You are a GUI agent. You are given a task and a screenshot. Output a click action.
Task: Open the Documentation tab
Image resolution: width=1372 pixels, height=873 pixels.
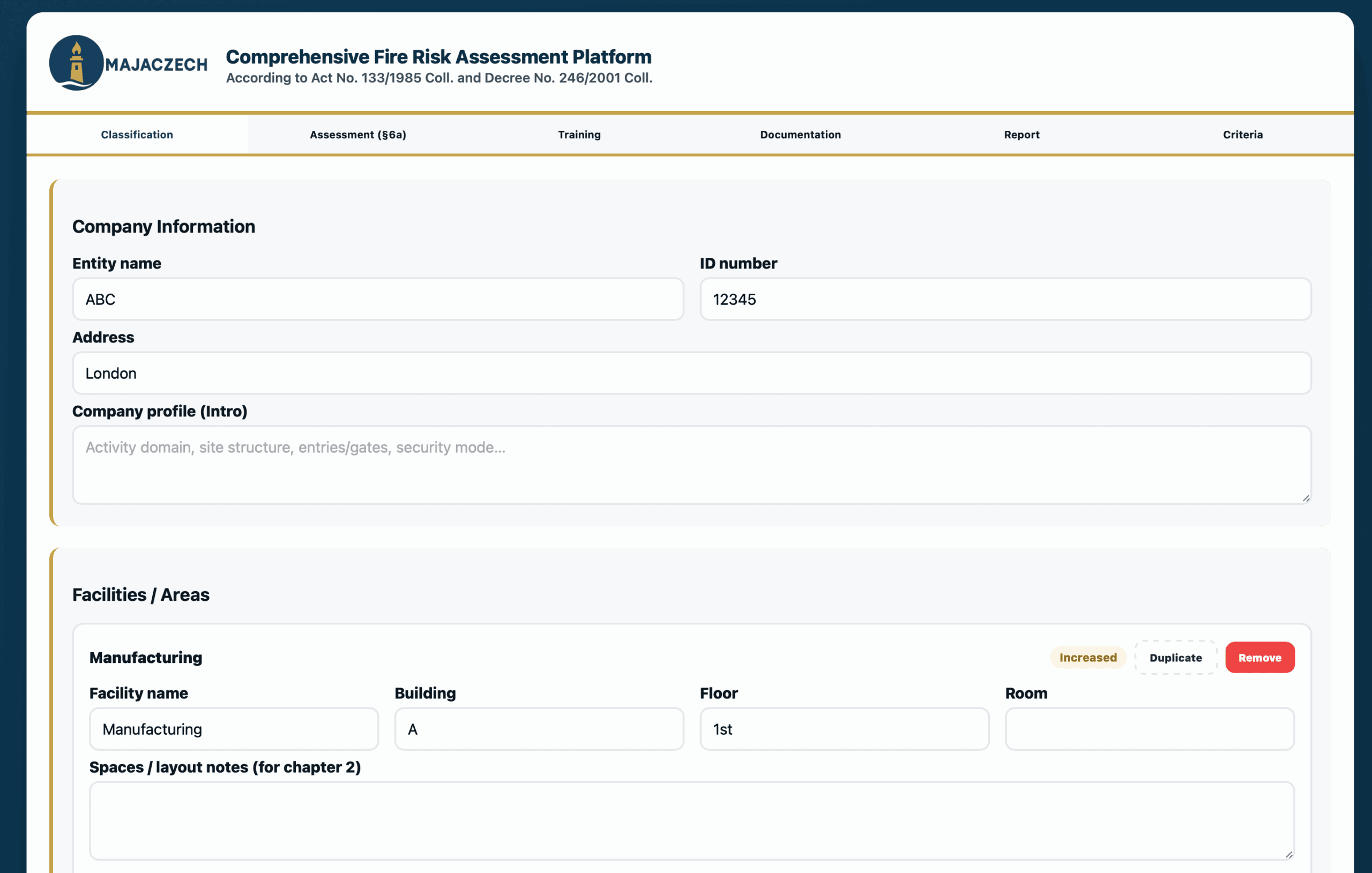point(800,135)
